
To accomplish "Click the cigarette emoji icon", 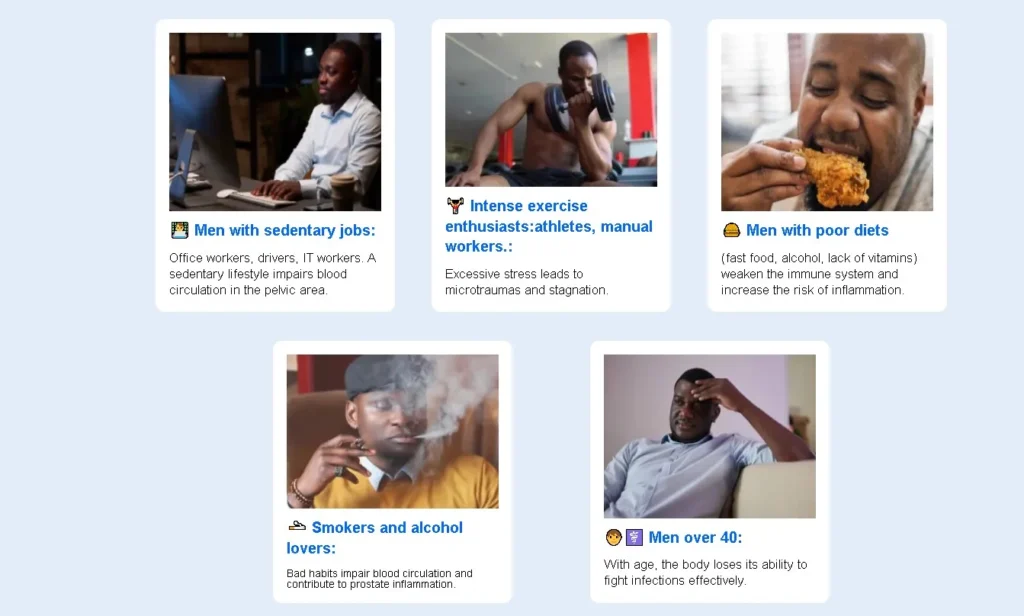I will pos(297,526).
